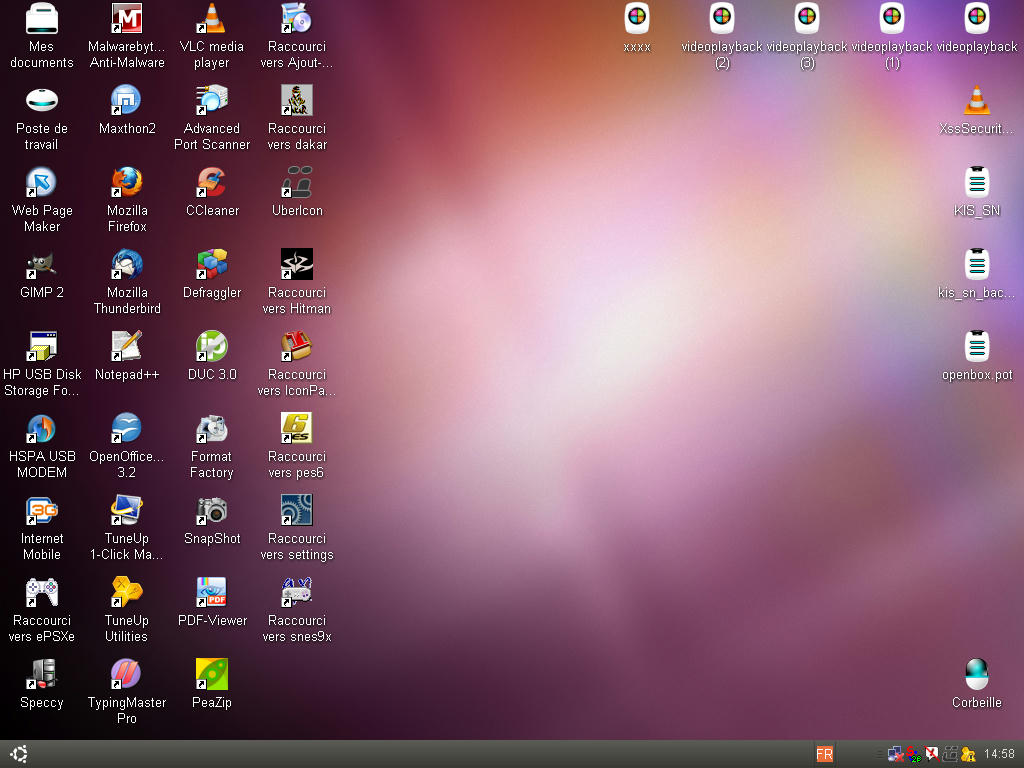Select the unnumbered videoplayback file icon
1024x768 pixels.
point(977,18)
